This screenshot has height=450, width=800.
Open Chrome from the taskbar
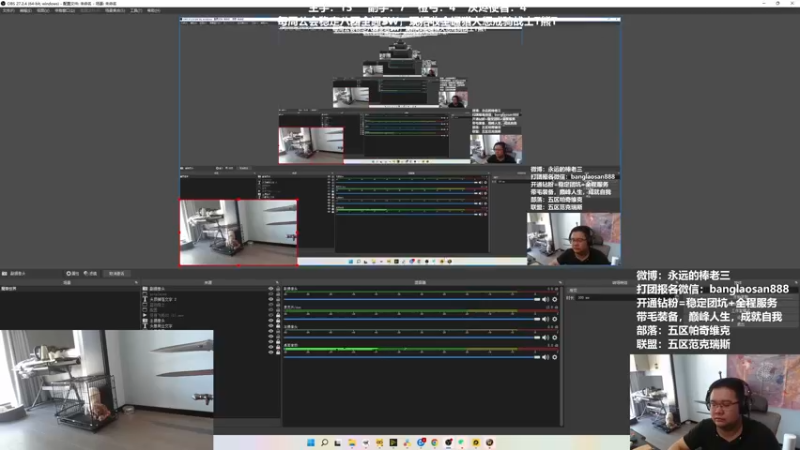[435, 442]
